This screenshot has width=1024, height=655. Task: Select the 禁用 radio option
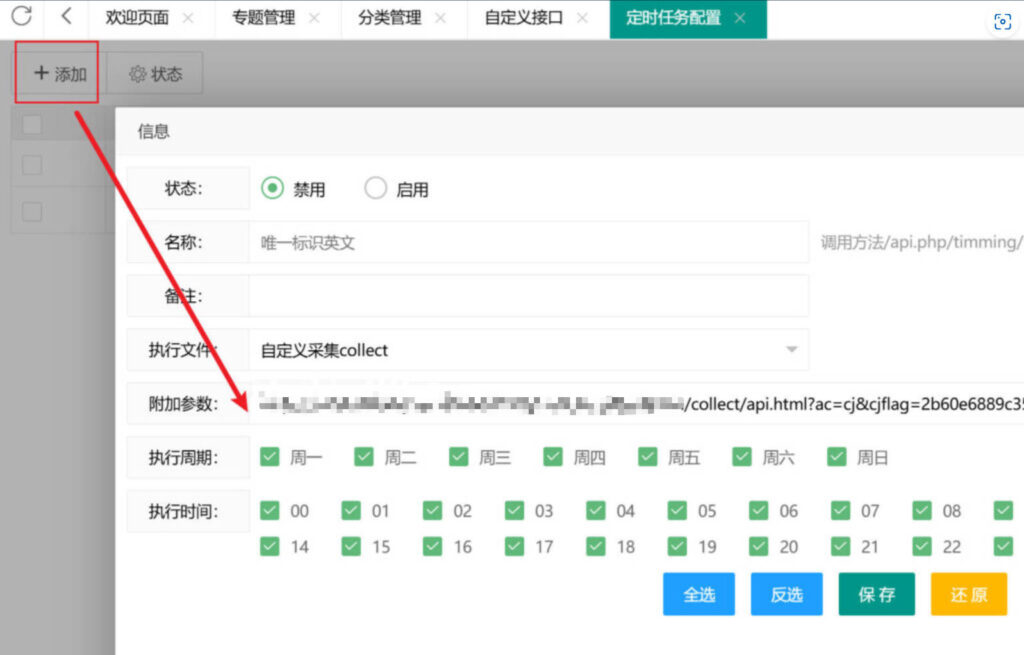coord(272,189)
